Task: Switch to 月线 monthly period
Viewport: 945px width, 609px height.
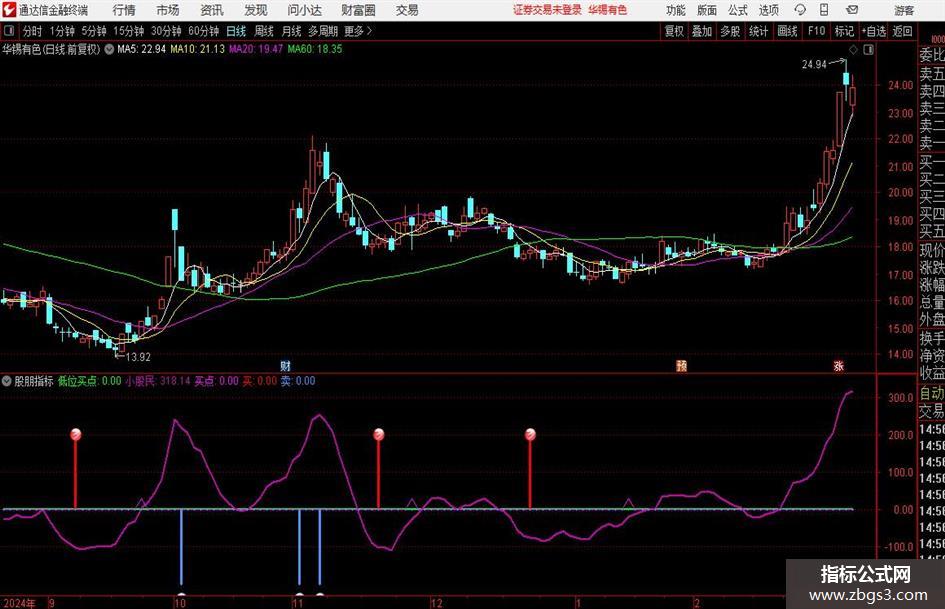Action: tap(292, 31)
